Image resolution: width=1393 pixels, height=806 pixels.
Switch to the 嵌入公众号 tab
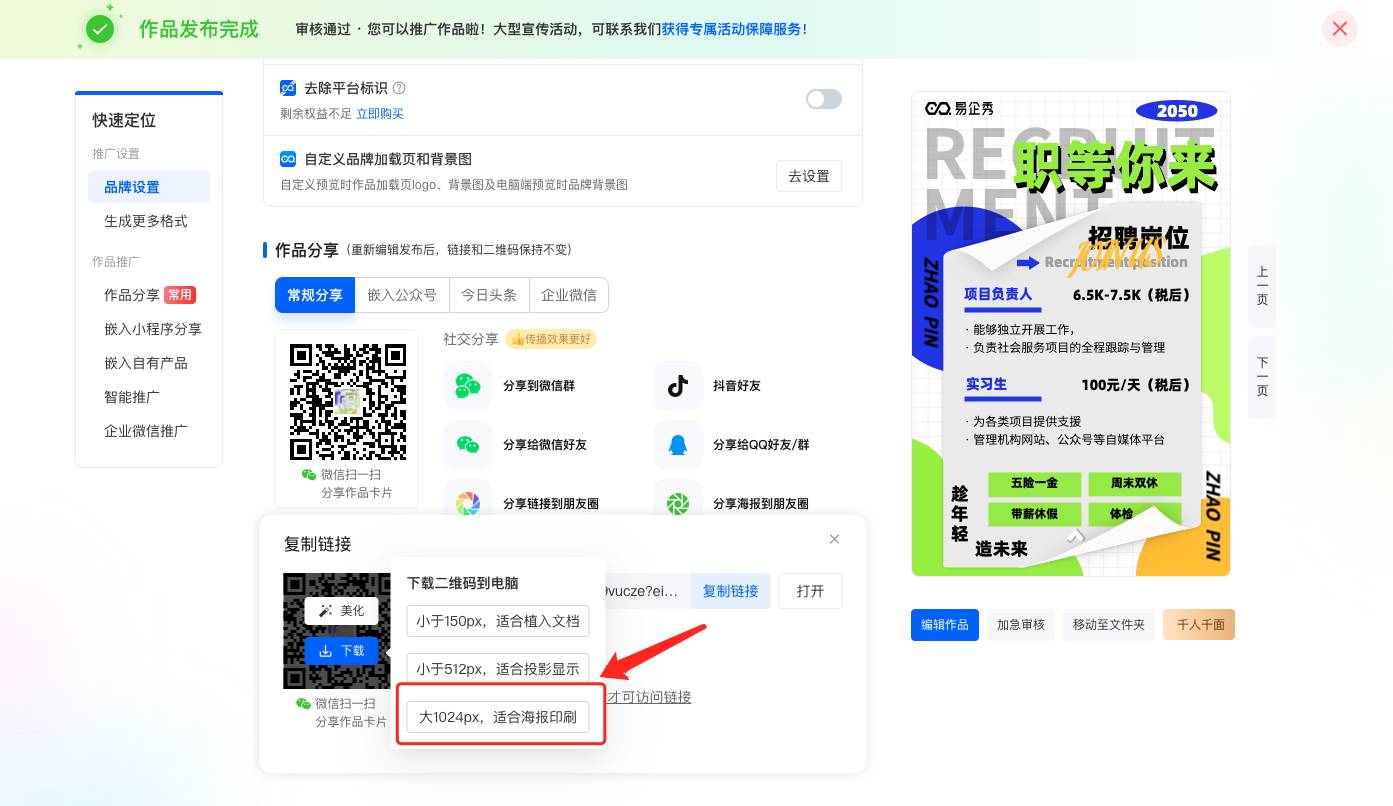pyautogui.click(x=402, y=295)
